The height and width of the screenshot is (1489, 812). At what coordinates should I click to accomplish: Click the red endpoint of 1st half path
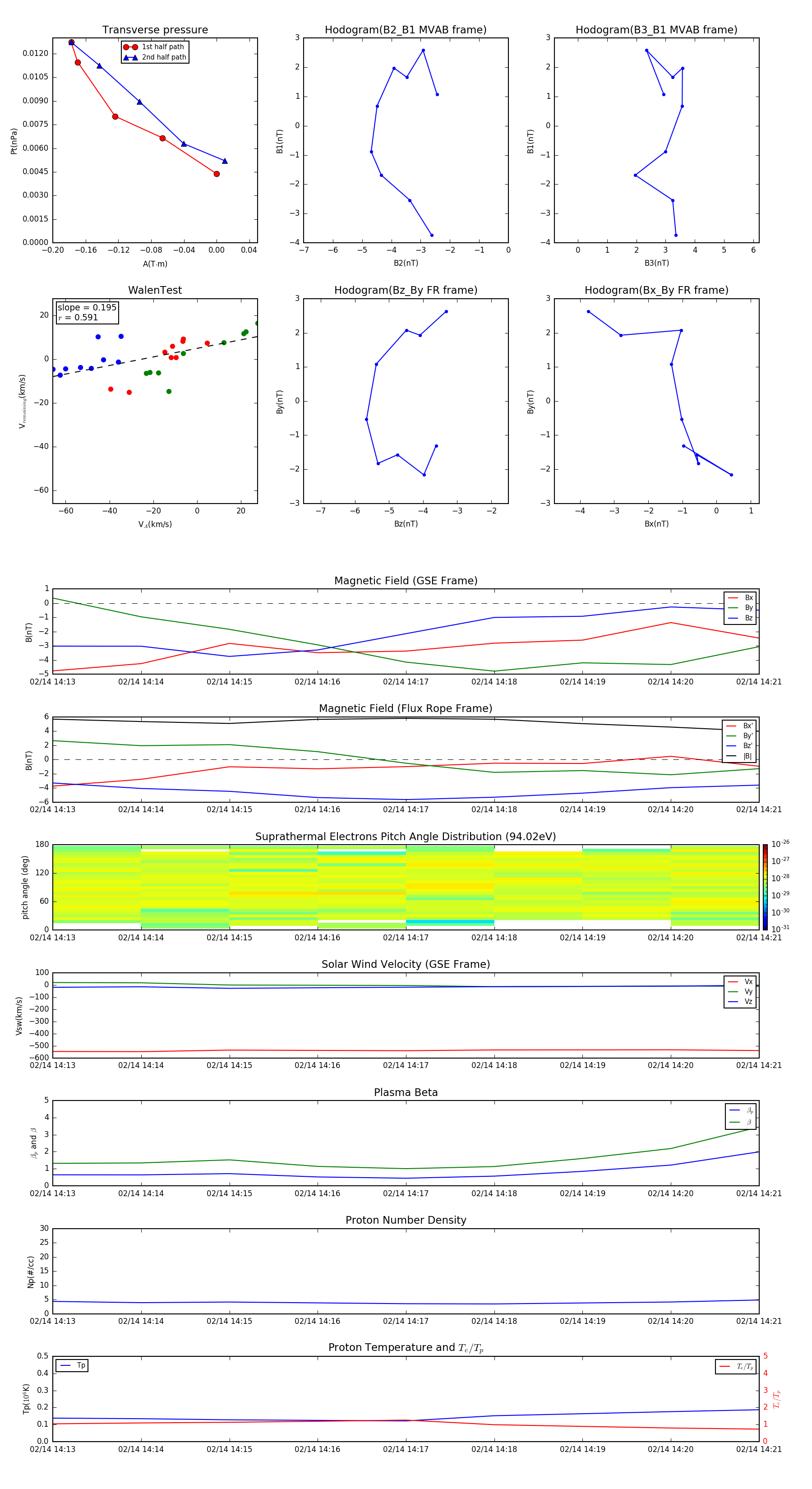[x=217, y=174]
